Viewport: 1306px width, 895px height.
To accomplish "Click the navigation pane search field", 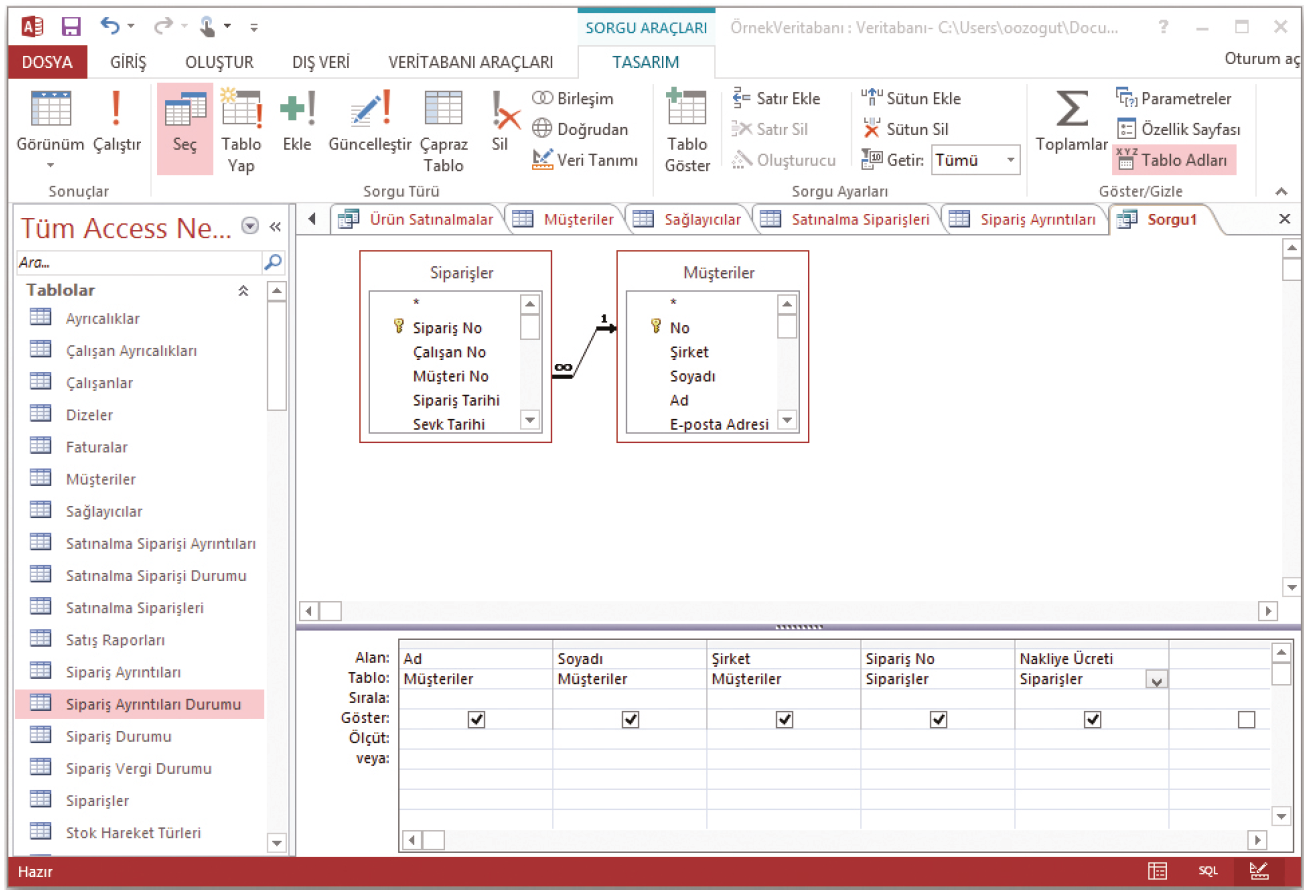I will pos(138,263).
